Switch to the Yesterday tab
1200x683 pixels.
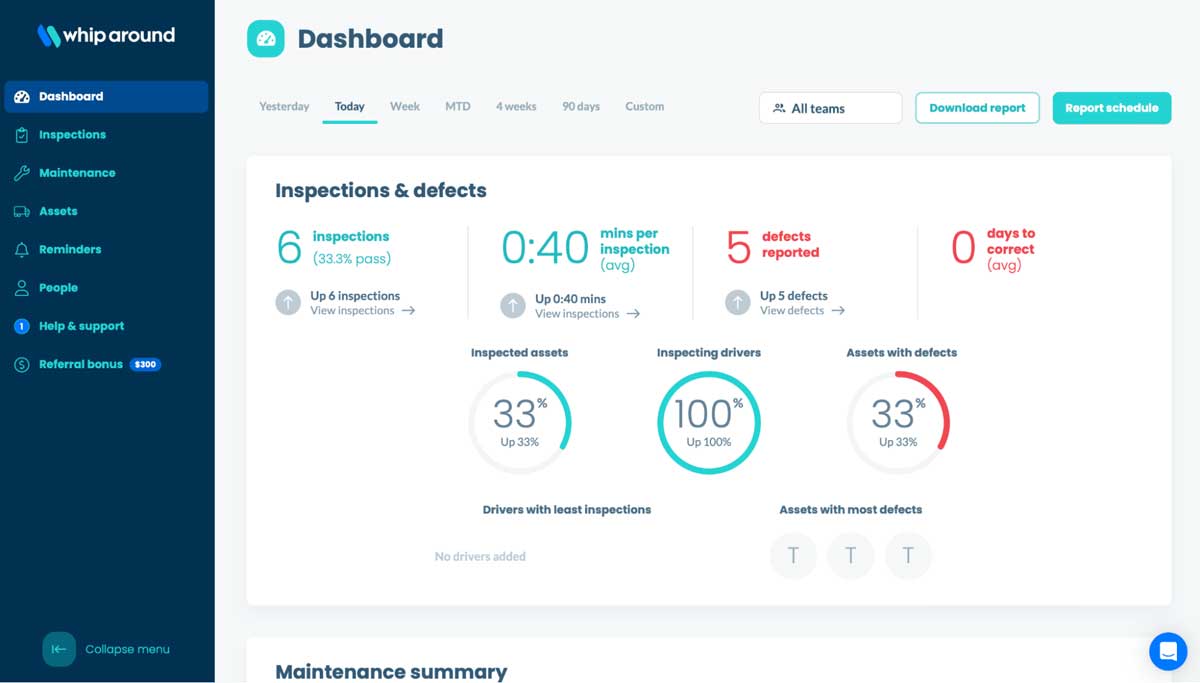[x=283, y=105]
